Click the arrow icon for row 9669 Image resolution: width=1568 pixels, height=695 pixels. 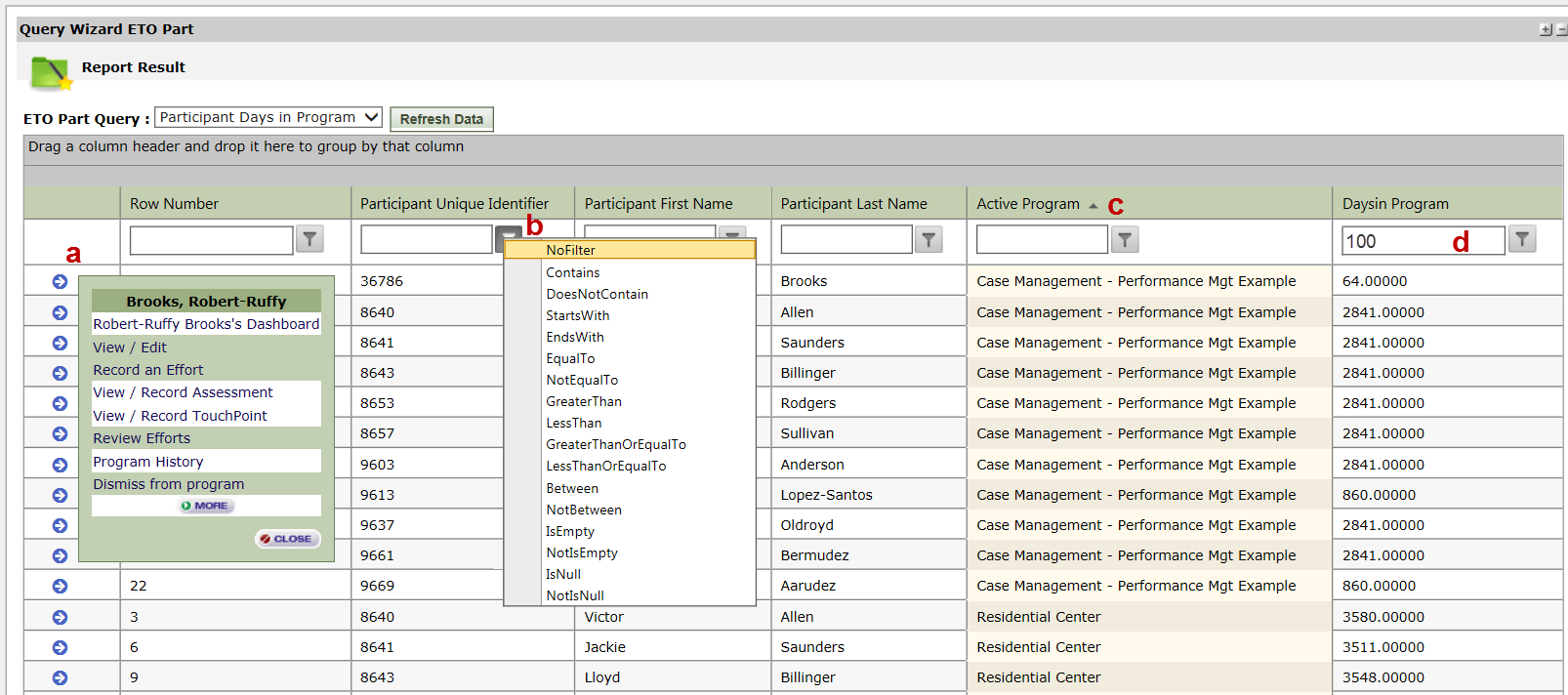point(60,586)
